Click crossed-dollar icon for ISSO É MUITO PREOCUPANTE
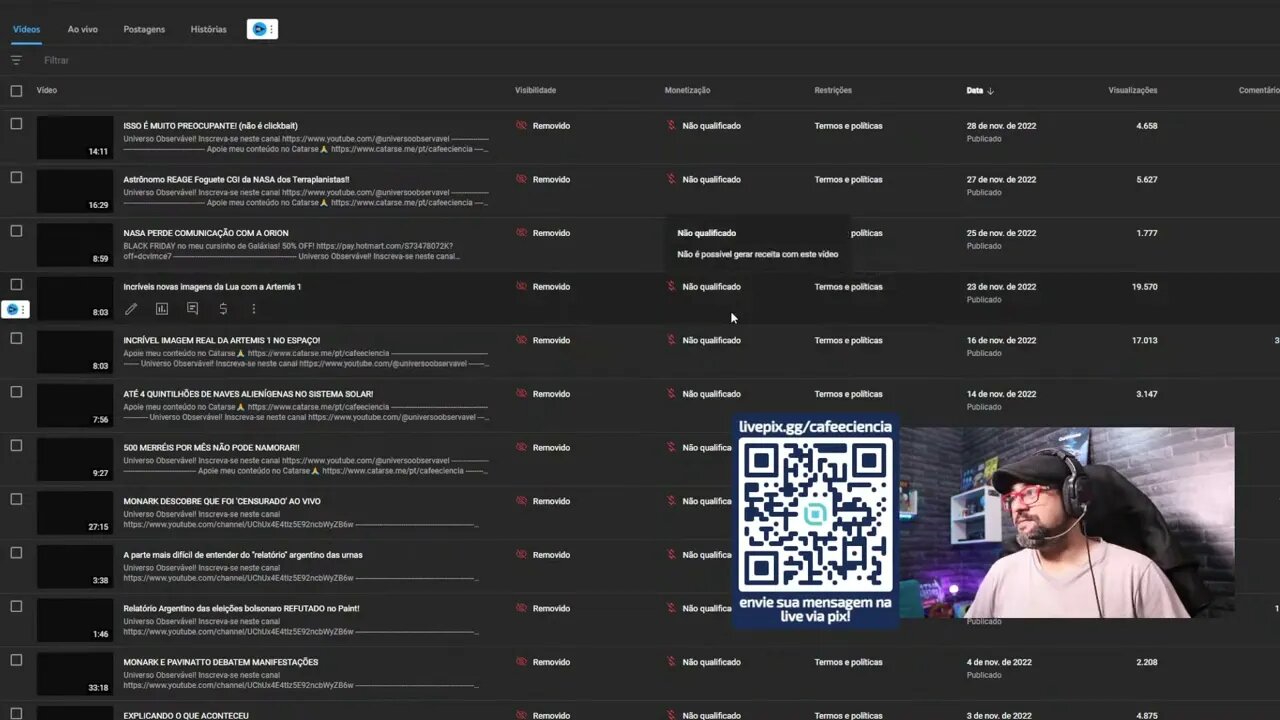The height and width of the screenshot is (720, 1280). click(x=672, y=126)
